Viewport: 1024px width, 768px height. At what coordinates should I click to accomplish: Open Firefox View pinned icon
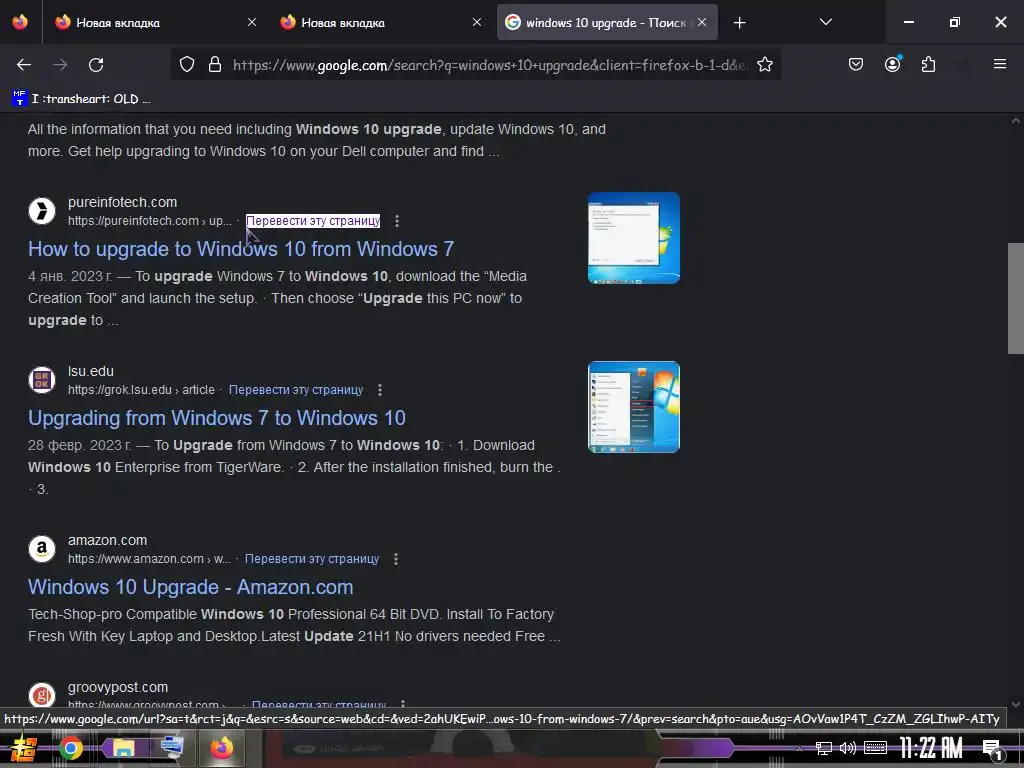point(20,22)
